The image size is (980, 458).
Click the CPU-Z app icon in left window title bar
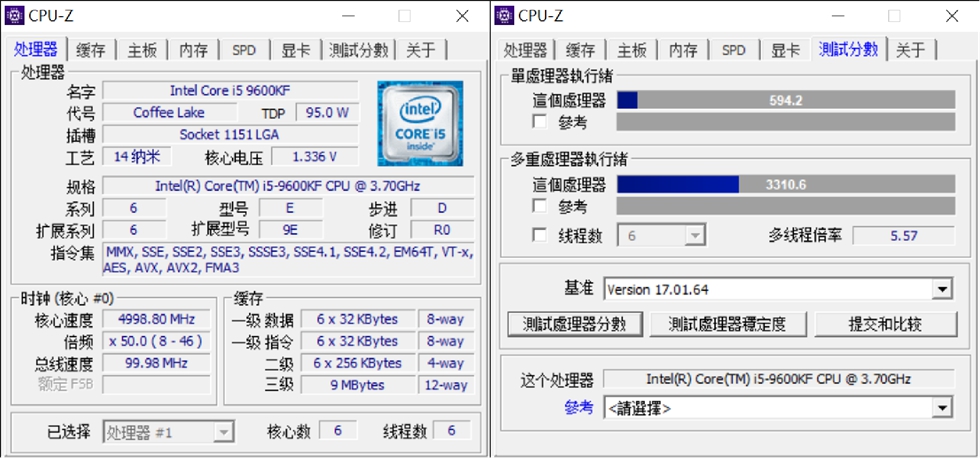click(x=14, y=15)
